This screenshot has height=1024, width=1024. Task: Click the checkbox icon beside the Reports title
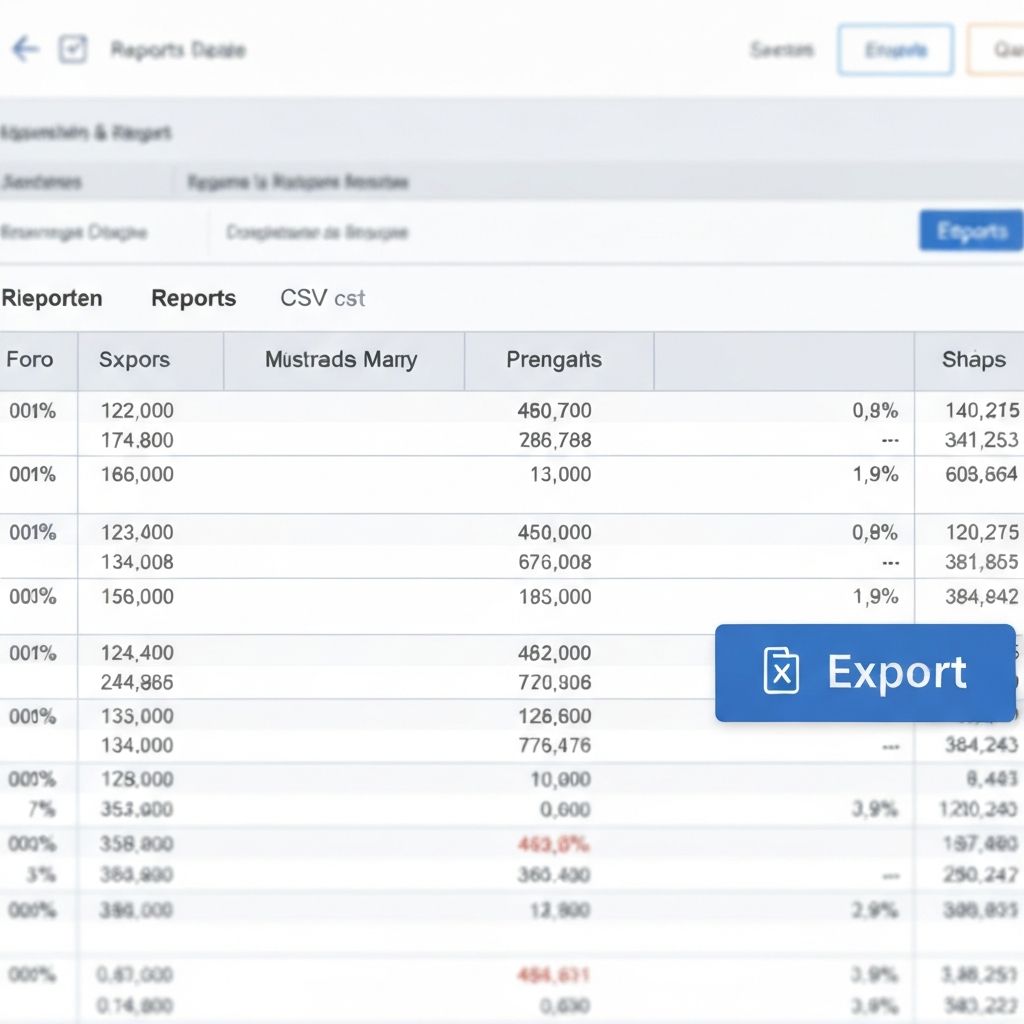coord(72,49)
